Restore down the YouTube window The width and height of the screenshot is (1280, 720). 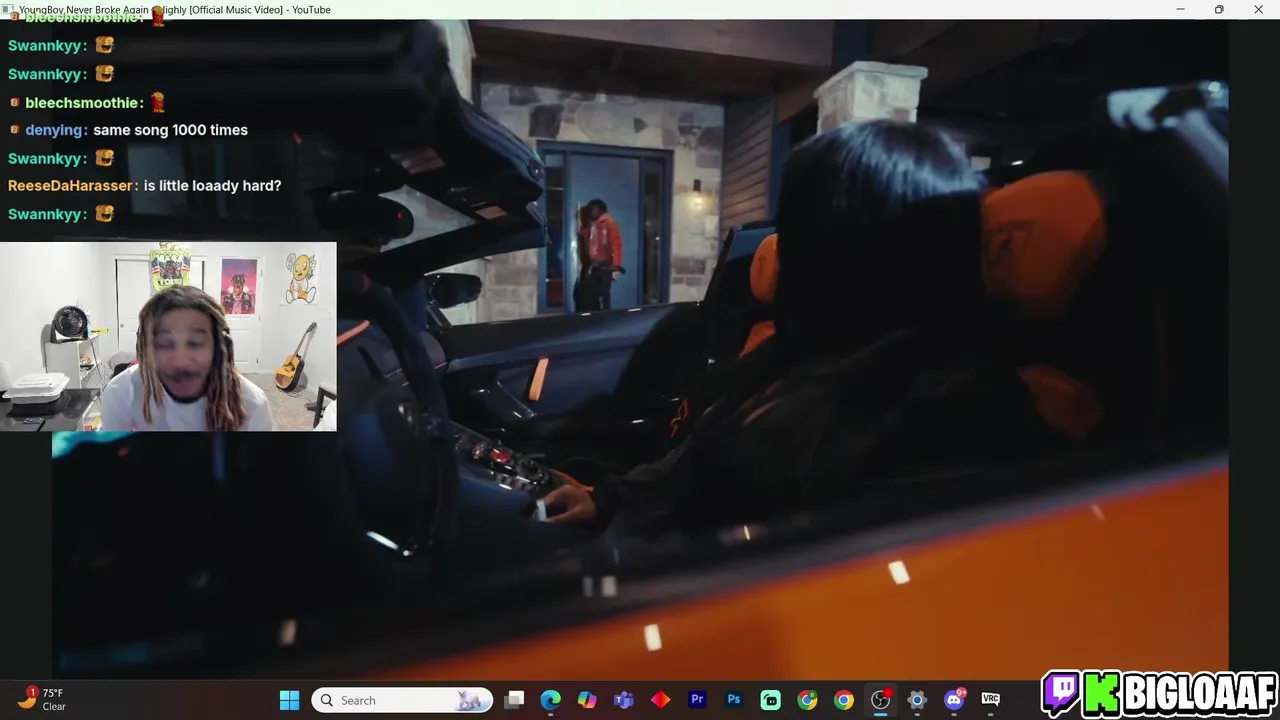tap(1219, 10)
